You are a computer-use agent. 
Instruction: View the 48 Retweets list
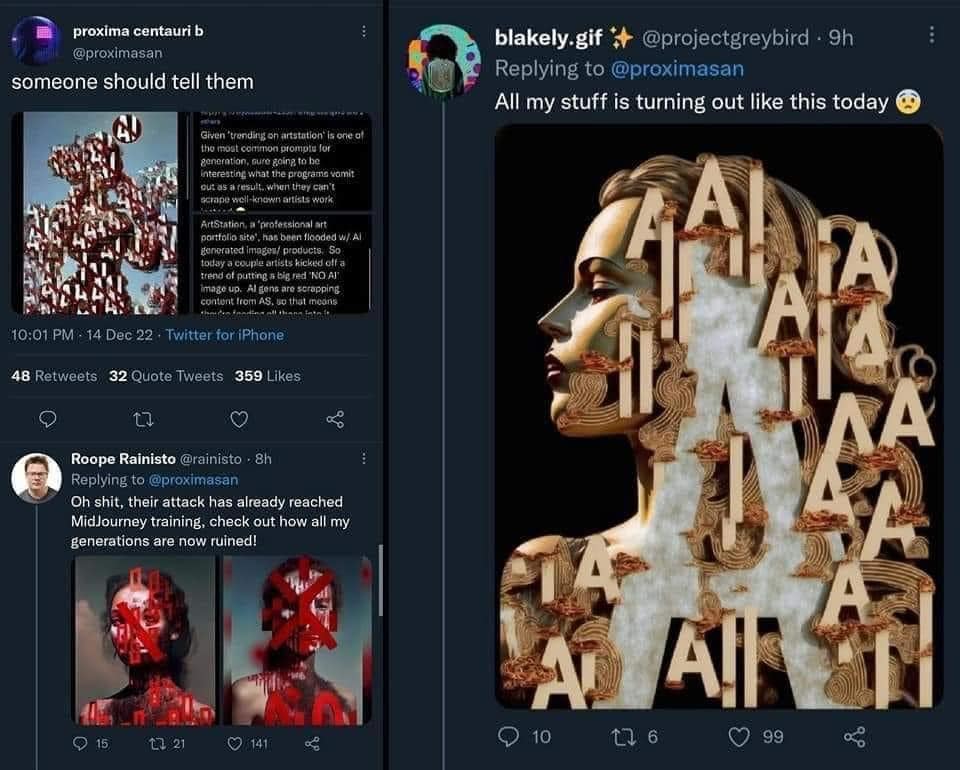tap(54, 376)
